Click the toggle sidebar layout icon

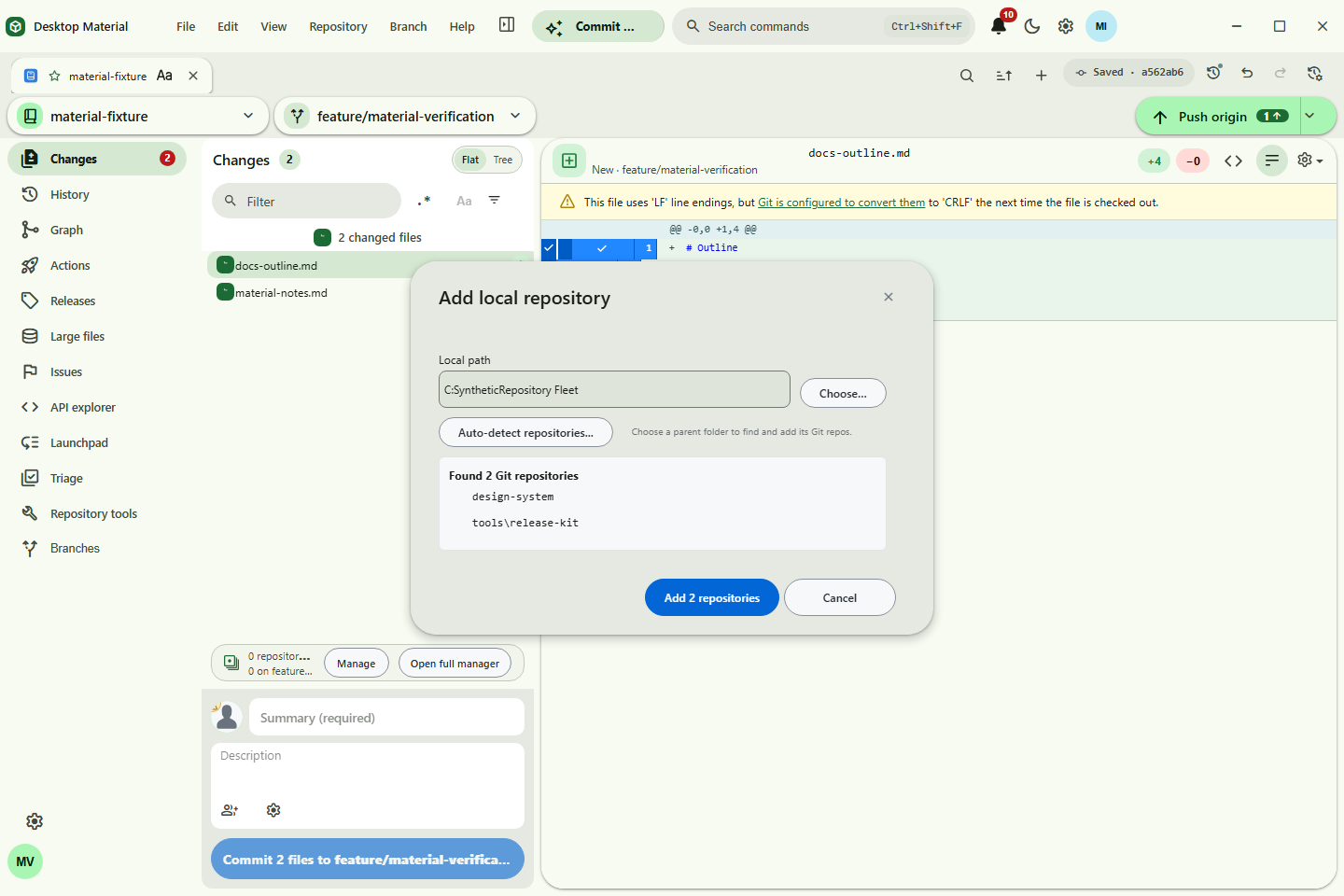[507, 25]
